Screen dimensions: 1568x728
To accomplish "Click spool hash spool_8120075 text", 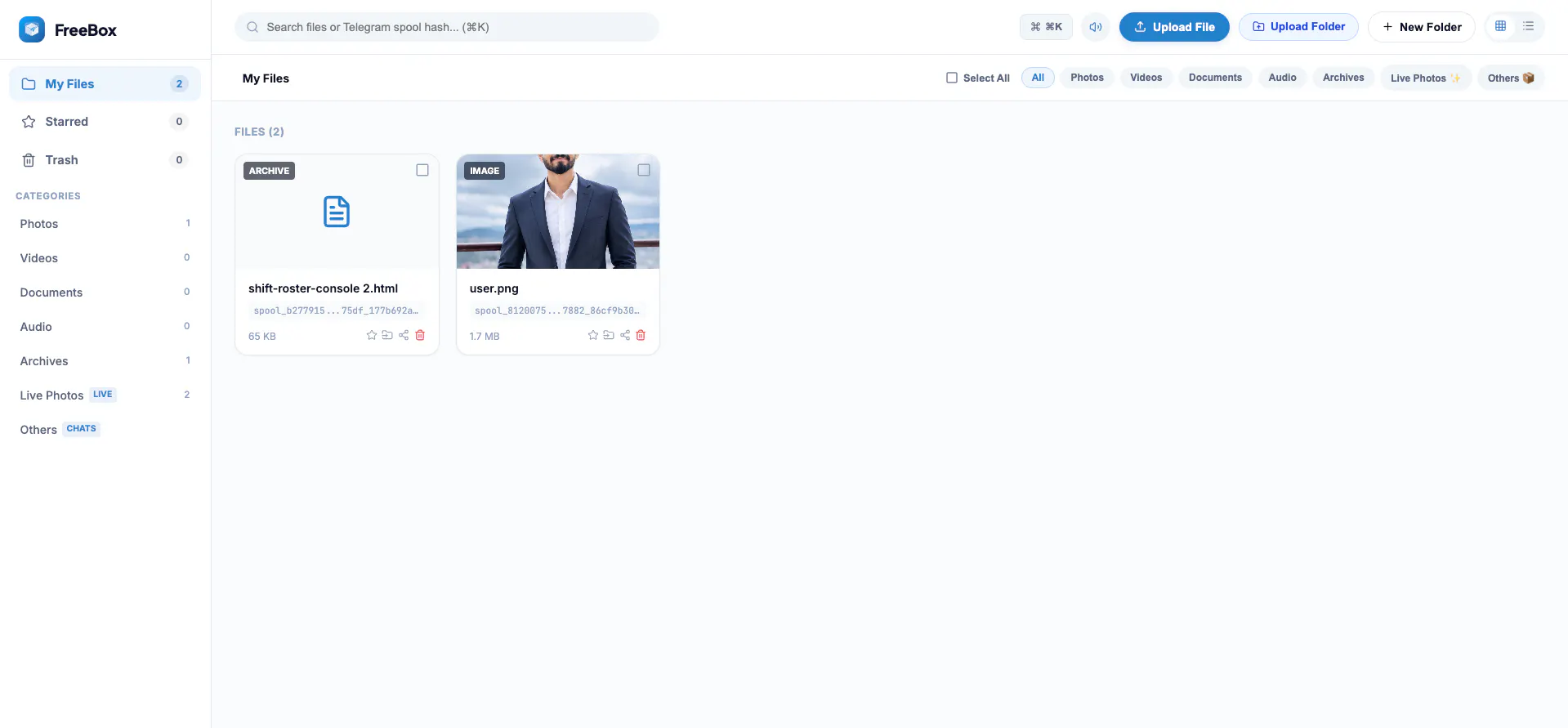I will pyautogui.click(x=557, y=310).
